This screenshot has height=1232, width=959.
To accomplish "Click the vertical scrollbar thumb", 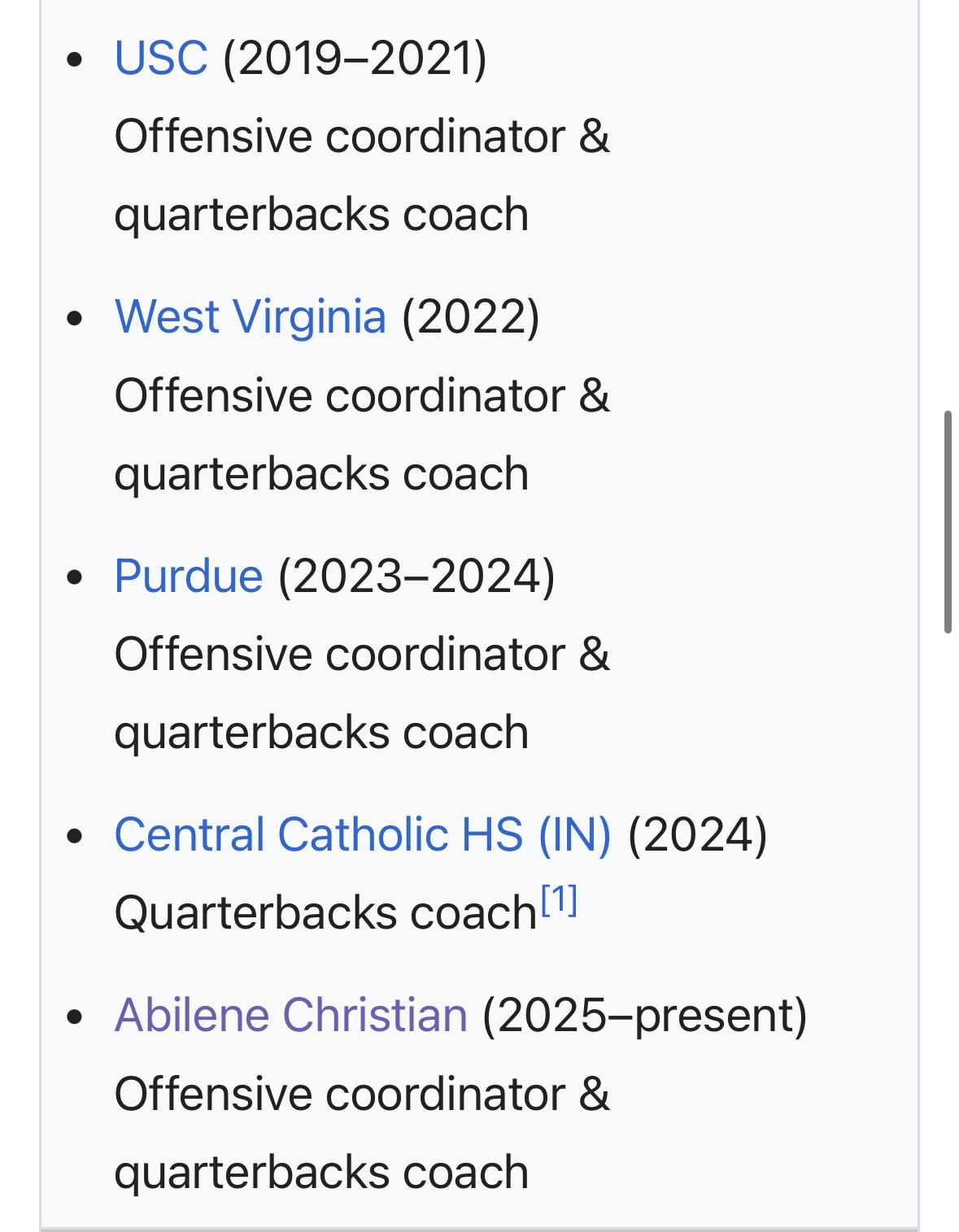I will tap(948, 522).
